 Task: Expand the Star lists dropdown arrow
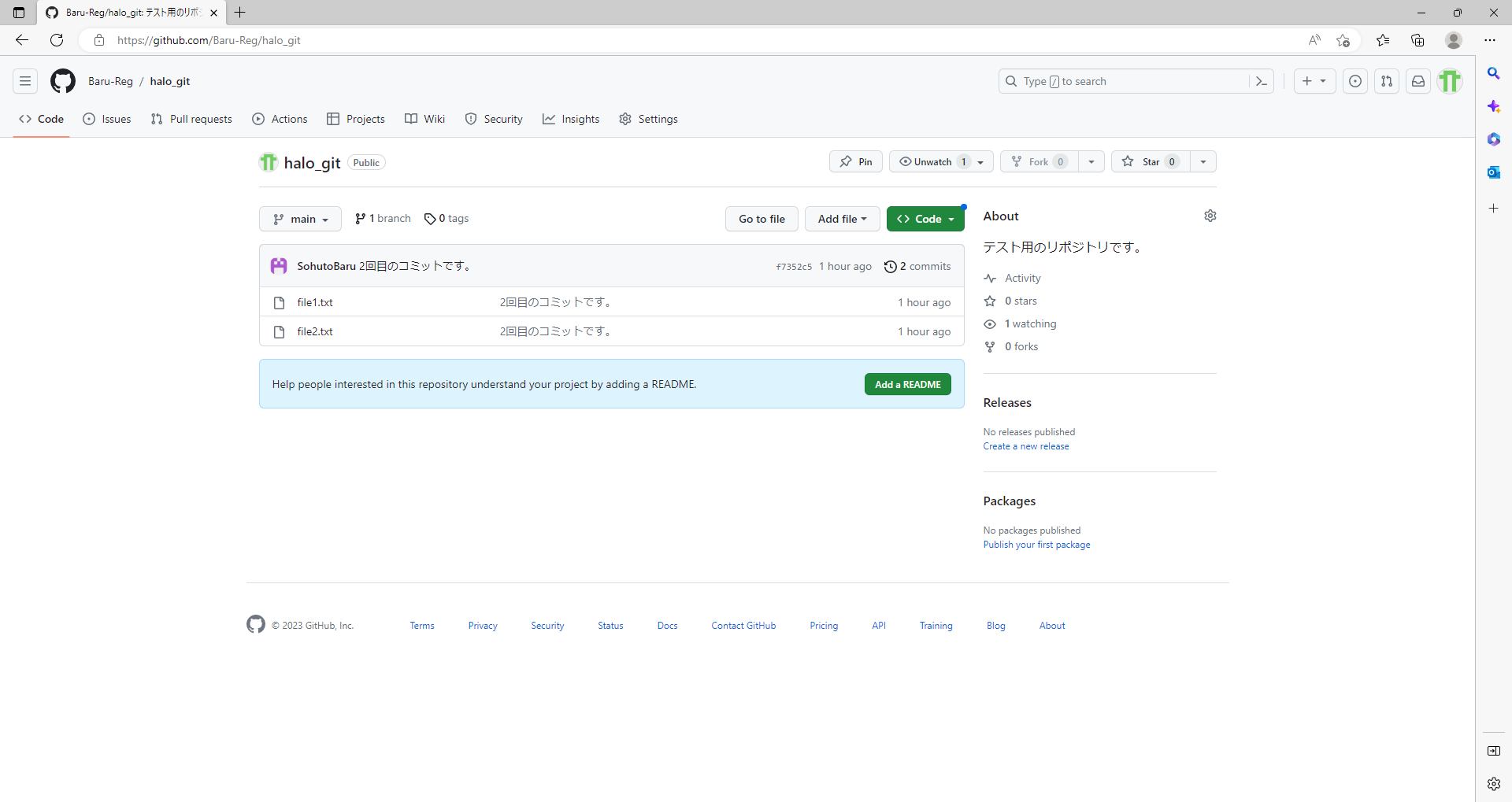tap(1203, 161)
